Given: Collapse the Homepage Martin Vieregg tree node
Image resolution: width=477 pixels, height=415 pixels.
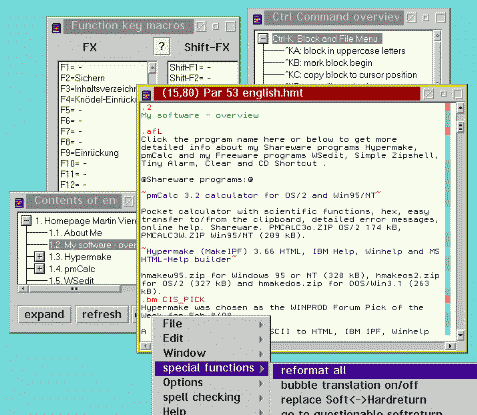Looking at the screenshot, I should coord(26,220).
